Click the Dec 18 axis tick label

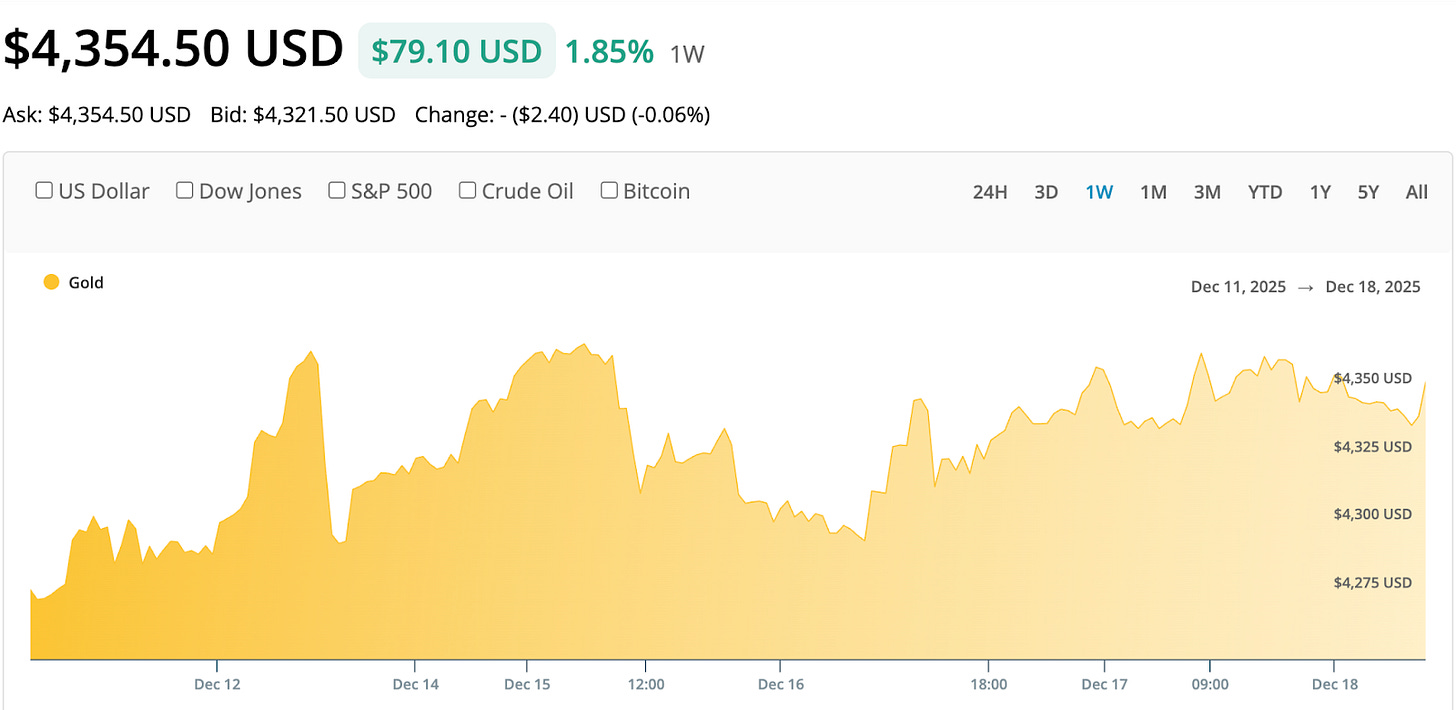(x=1333, y=684)
